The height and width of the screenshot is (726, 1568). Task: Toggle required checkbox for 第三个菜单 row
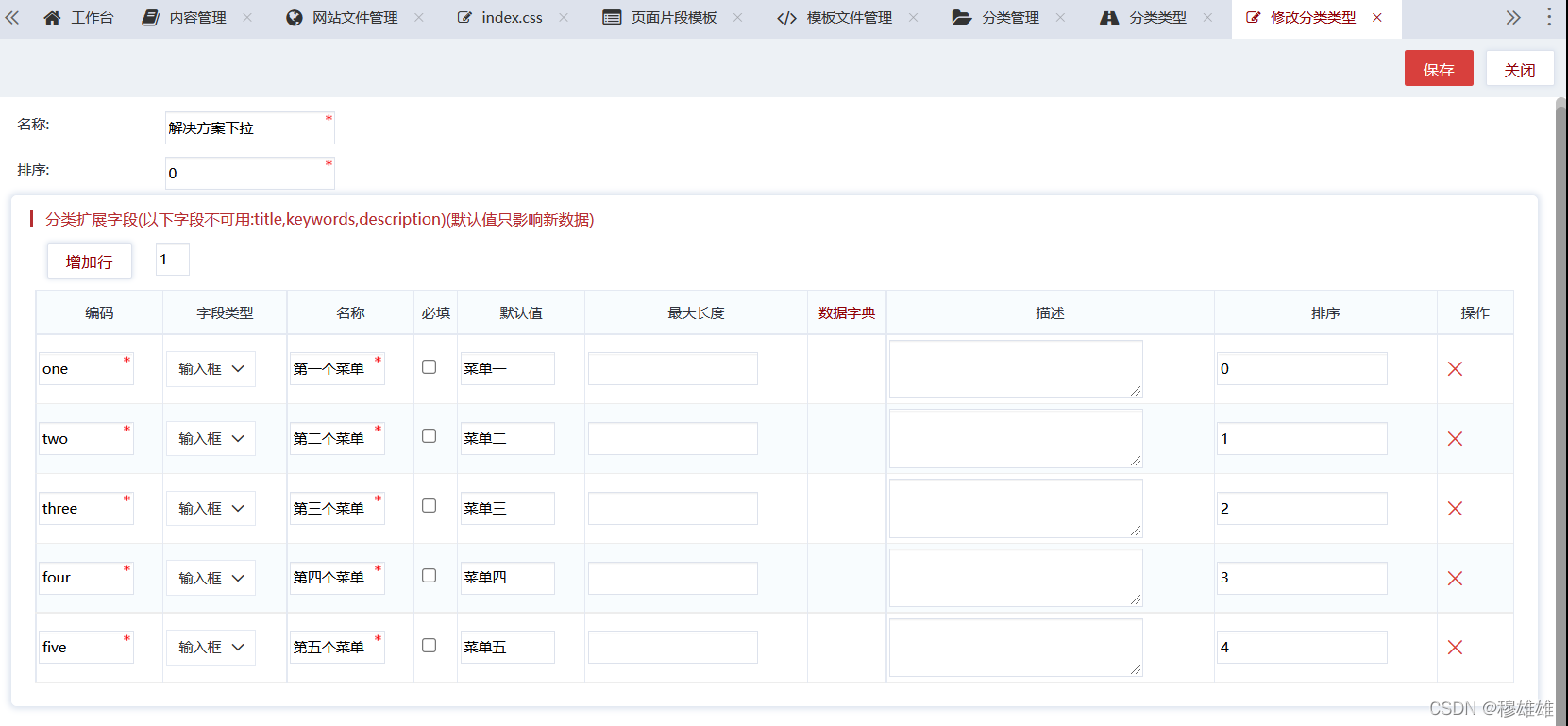429,506
